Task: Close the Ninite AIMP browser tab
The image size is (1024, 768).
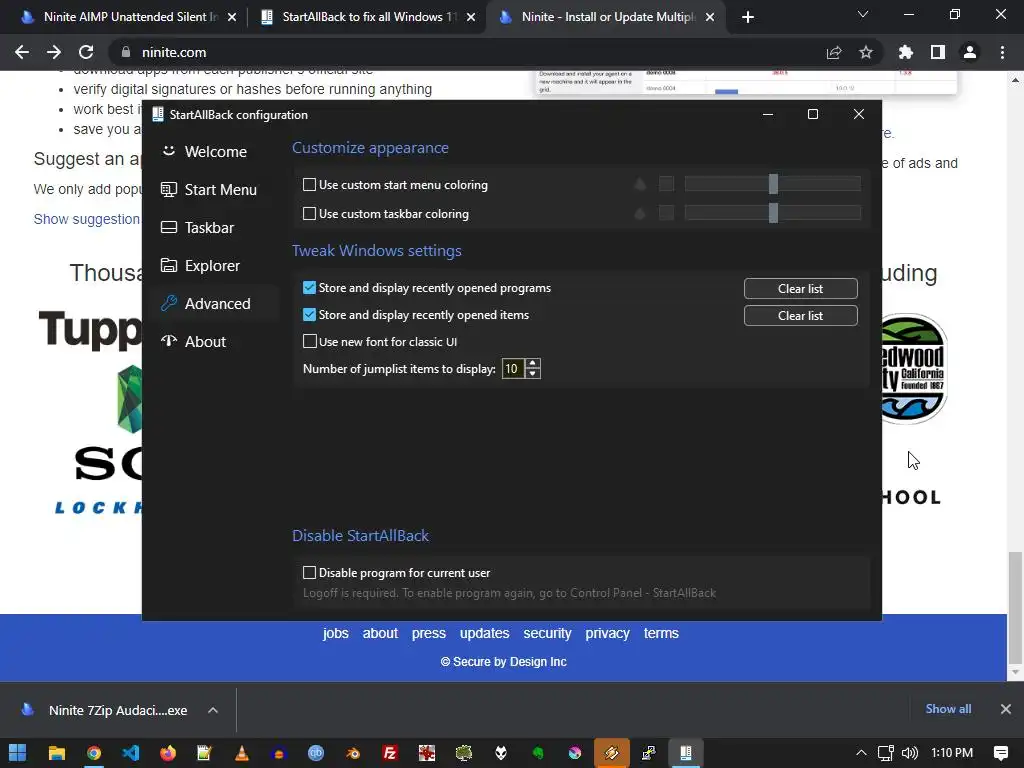Action: click(x=232, y=17)
